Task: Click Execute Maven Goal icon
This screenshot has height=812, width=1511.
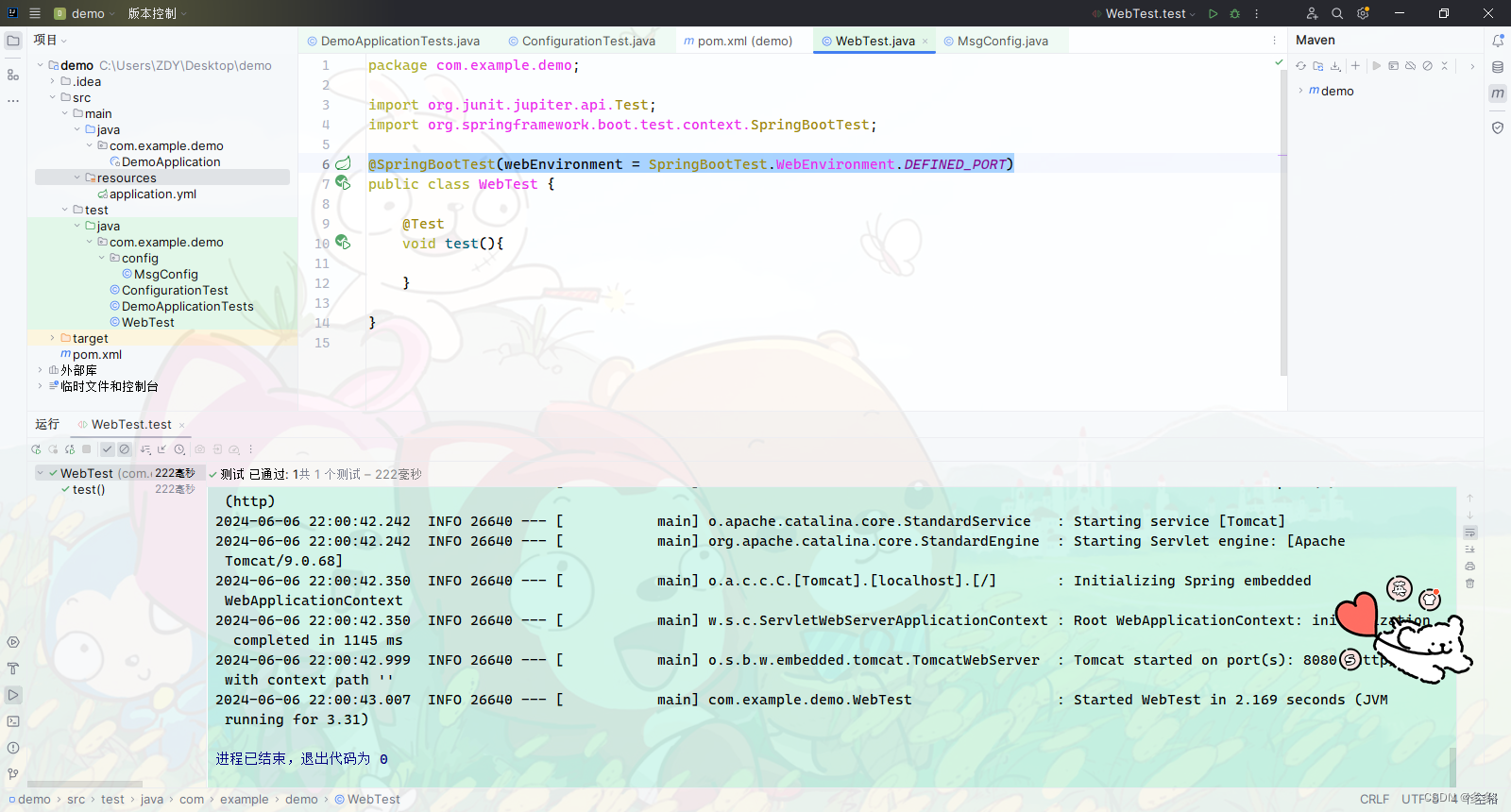Action: 1393,66
